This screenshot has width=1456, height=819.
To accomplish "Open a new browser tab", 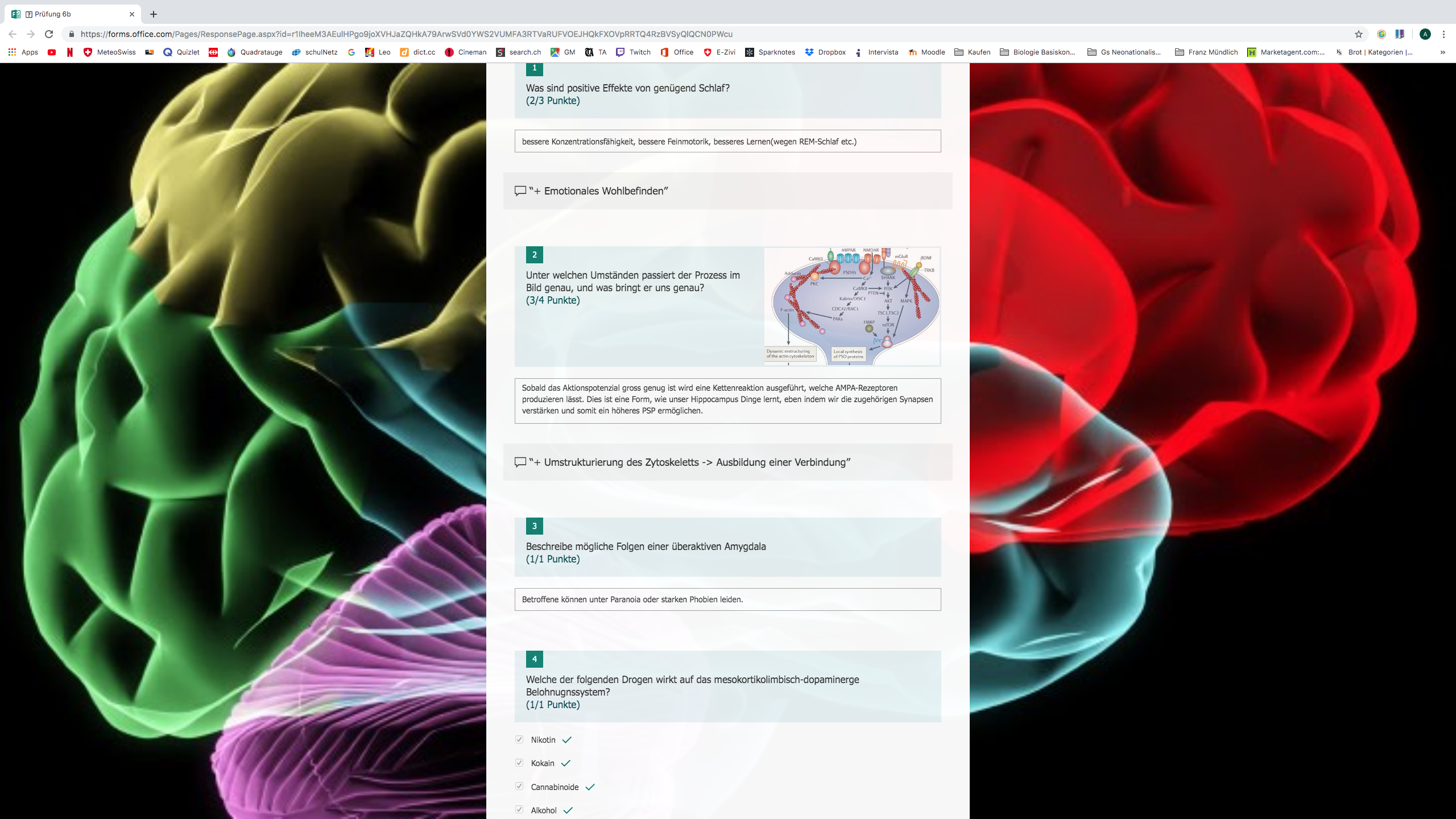I will [x=154, y=14].
